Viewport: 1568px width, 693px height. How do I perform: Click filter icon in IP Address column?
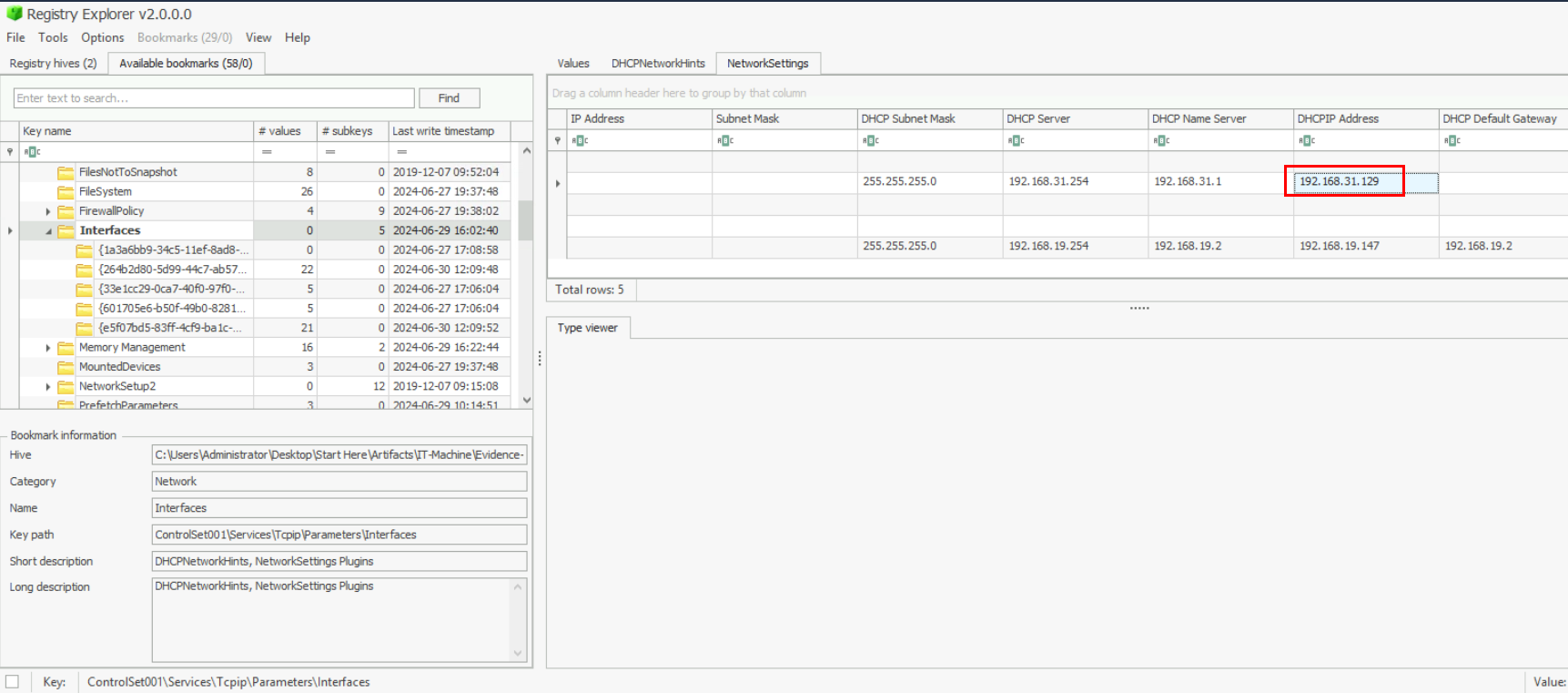click(x=580, y=140)
